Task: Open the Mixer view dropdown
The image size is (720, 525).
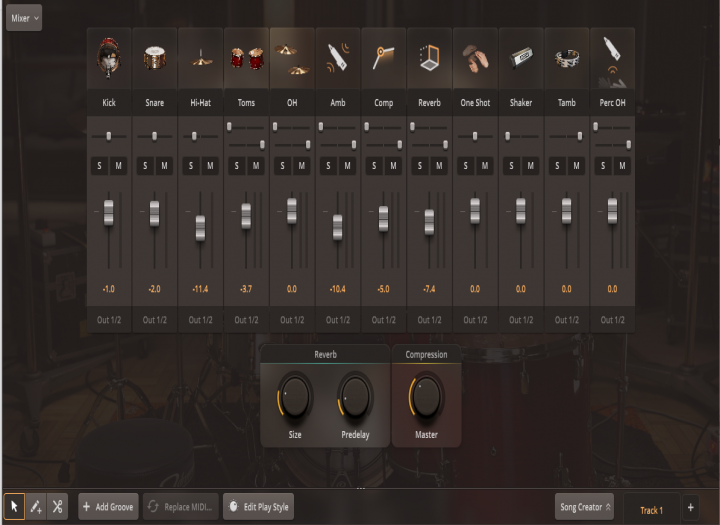Action: (24, 18)
